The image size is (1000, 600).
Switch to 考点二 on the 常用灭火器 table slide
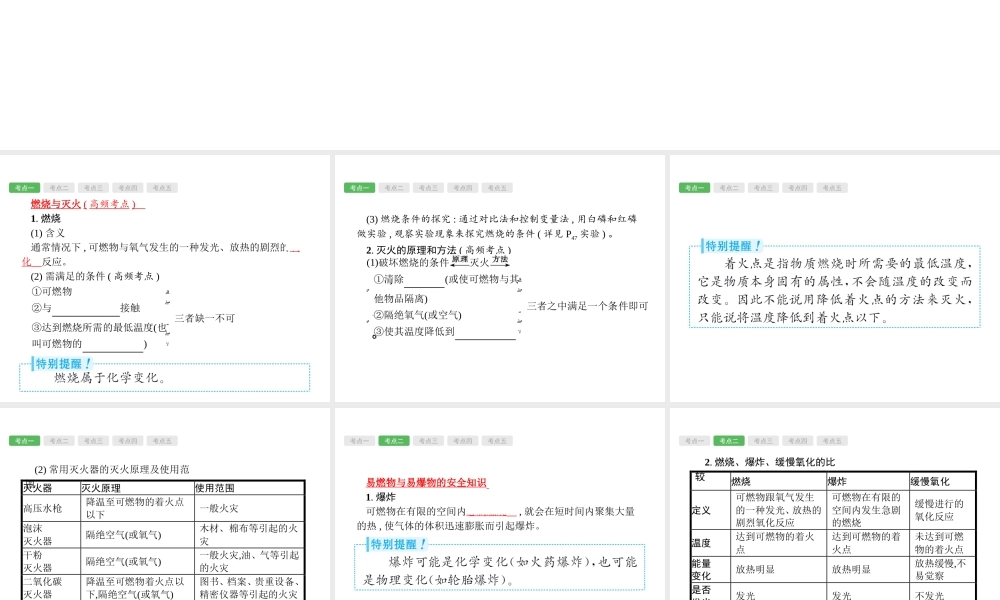tap(59, 441)
